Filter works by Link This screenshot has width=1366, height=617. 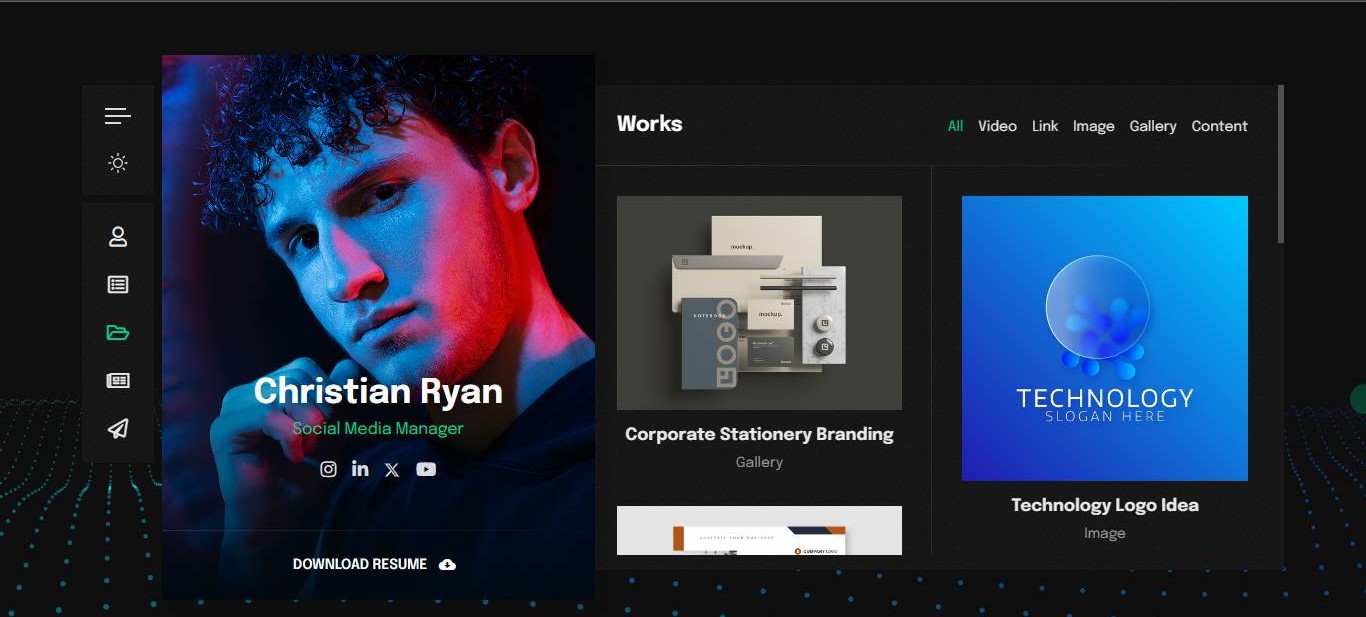point(1045,126)
